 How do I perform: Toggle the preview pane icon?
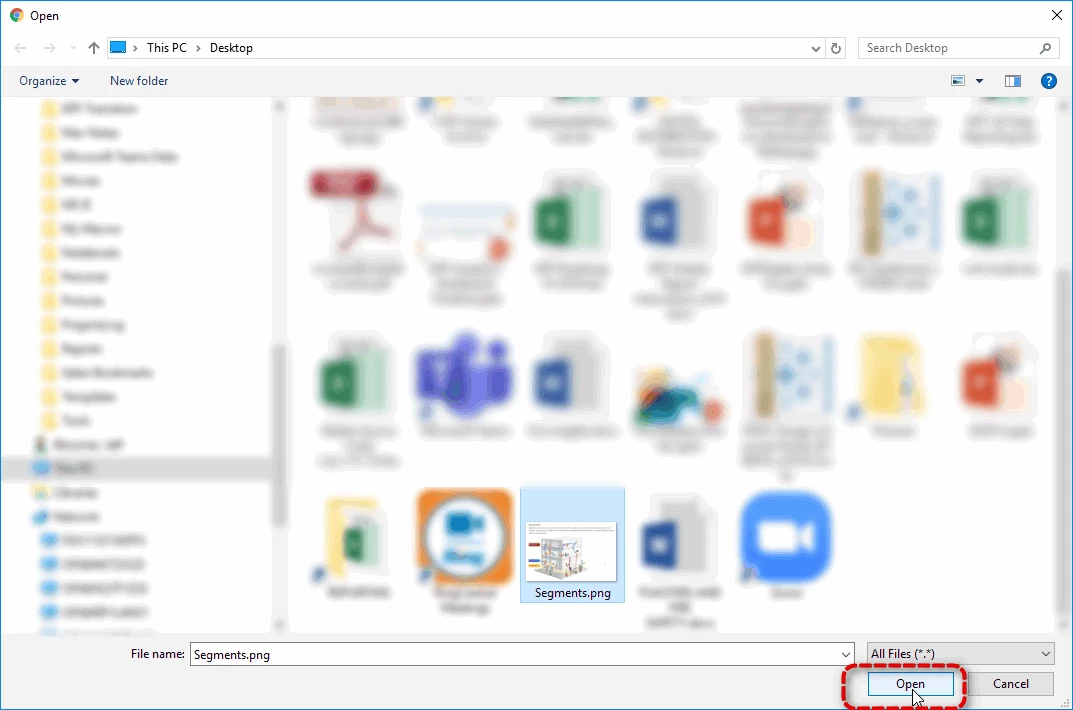[x=1013, y=81]
